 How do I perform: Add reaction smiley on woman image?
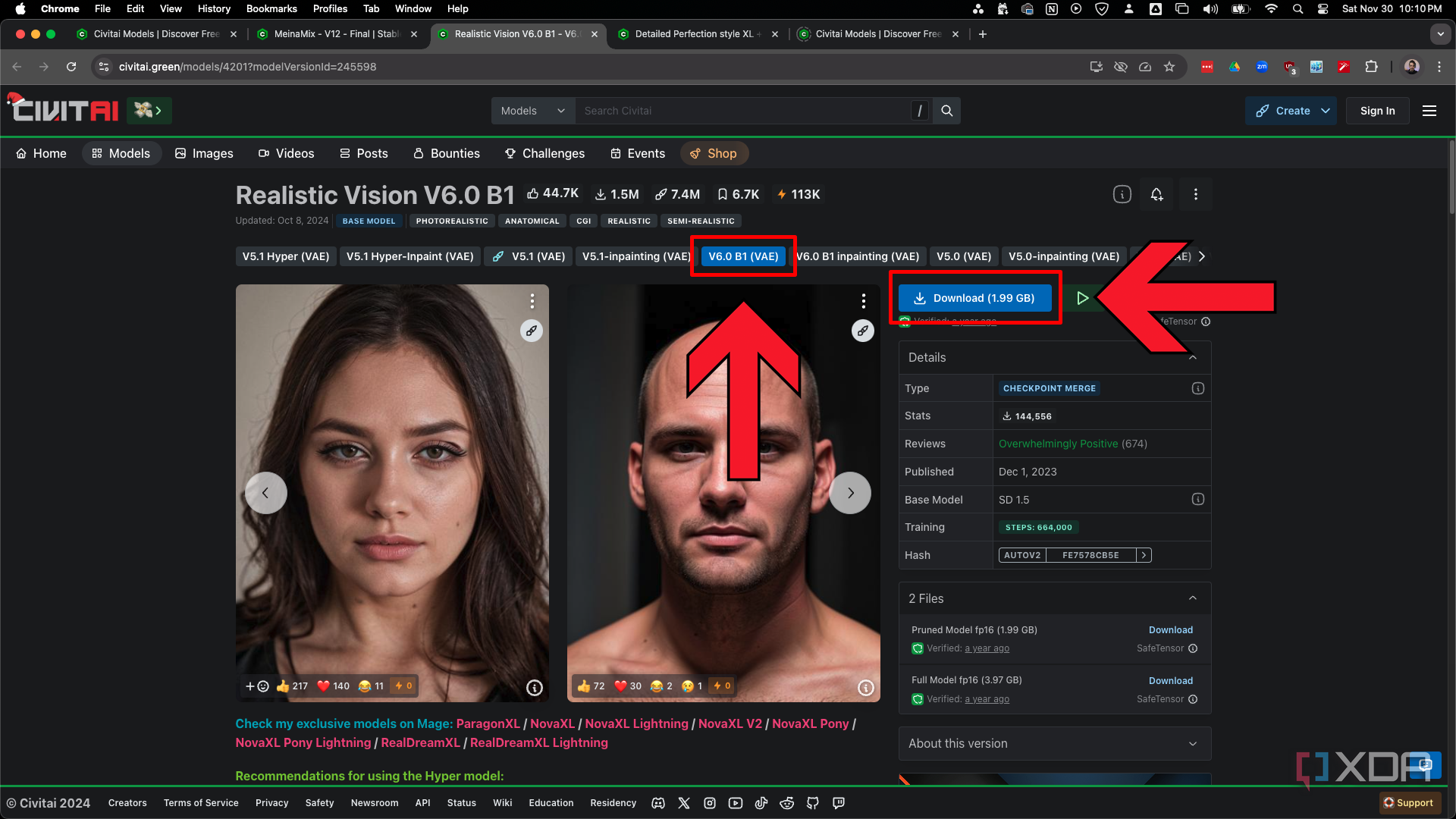tap(257, 686)
